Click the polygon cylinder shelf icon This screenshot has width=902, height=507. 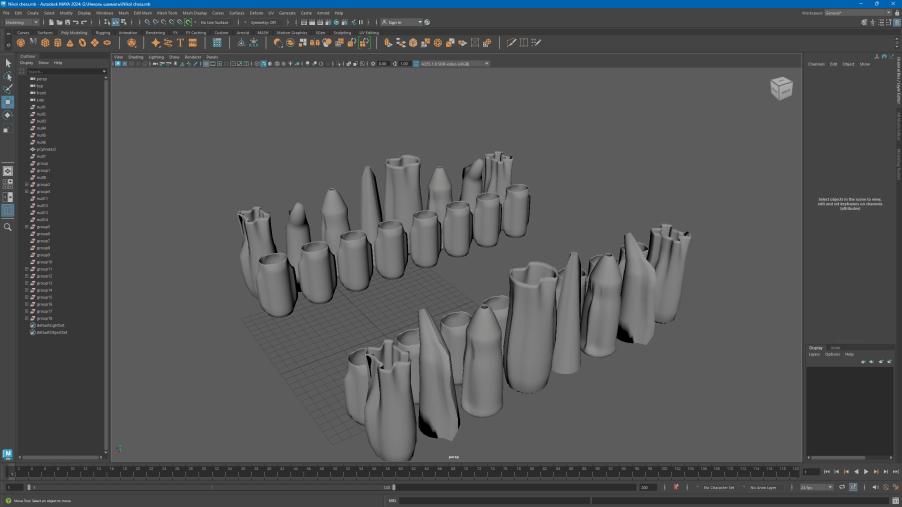(58, 43)
